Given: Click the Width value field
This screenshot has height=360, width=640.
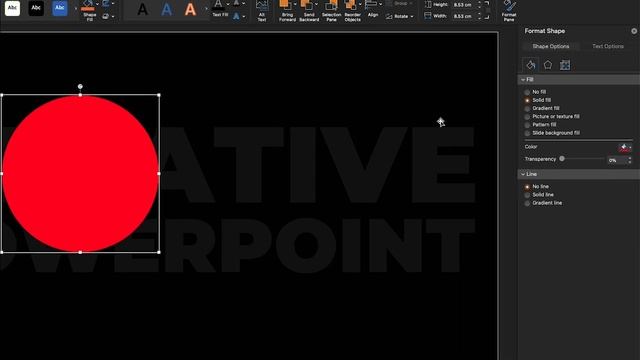Looking at the screenshot, I should pos(463,16).
